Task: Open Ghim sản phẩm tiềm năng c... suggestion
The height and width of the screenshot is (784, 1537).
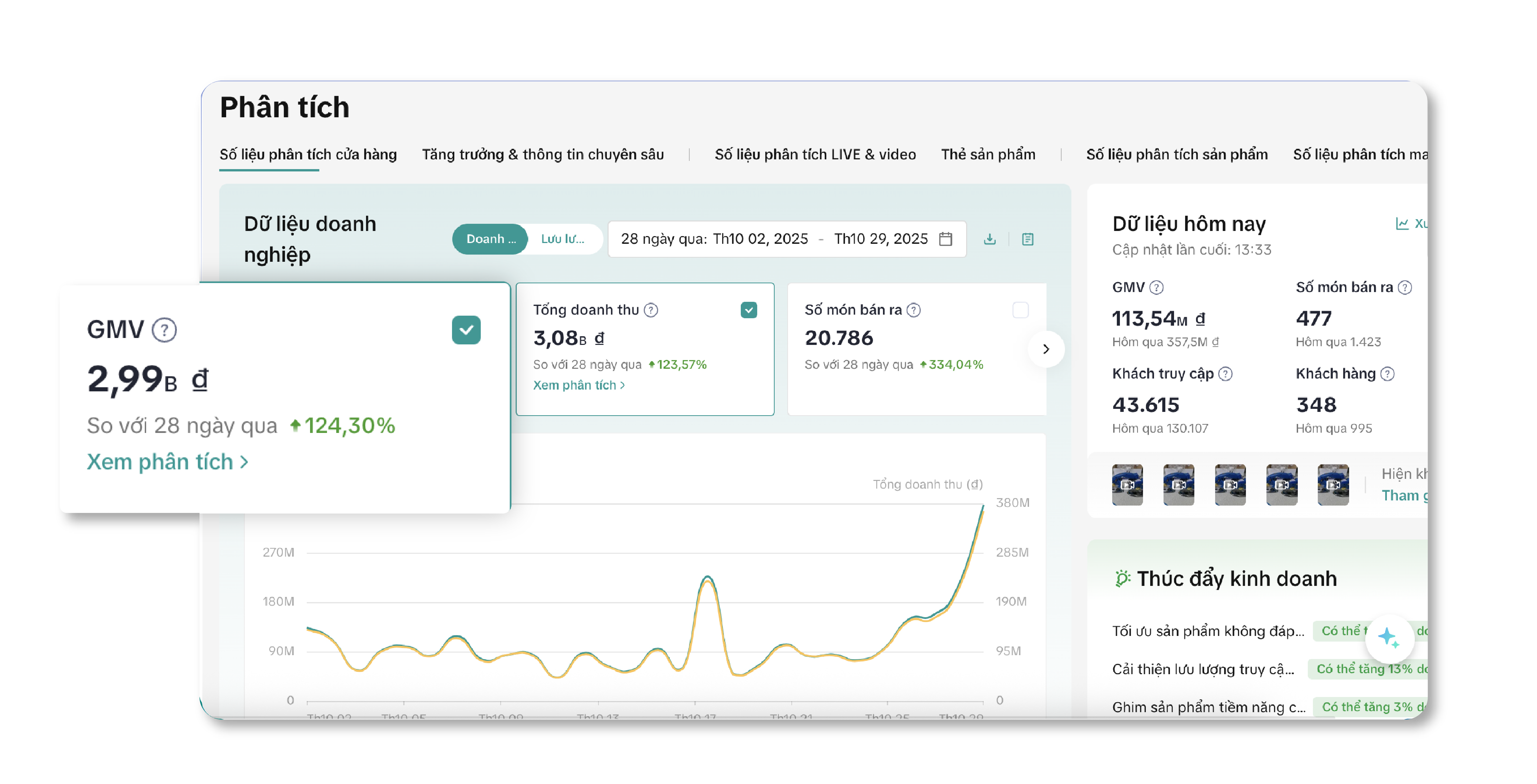Action: pos(1209,708)
